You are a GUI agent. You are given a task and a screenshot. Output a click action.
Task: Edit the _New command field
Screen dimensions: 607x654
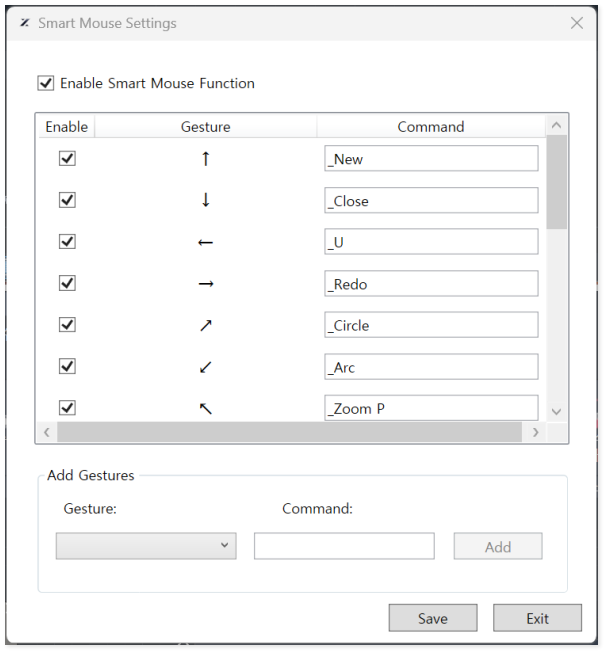pos(431,158)
